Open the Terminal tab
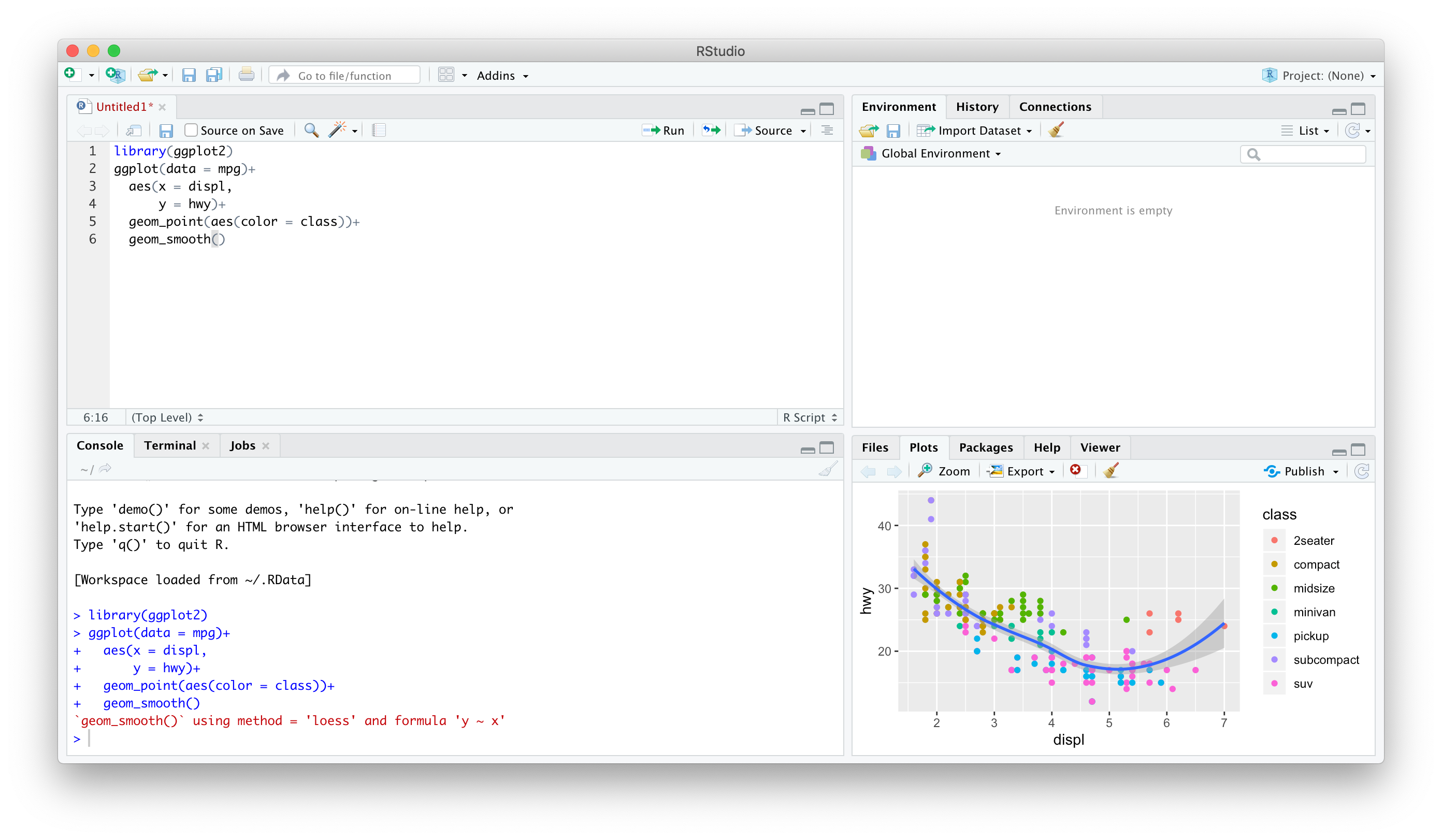The width and height of the screenshot is (1442, 840). [x=170, y=446]
